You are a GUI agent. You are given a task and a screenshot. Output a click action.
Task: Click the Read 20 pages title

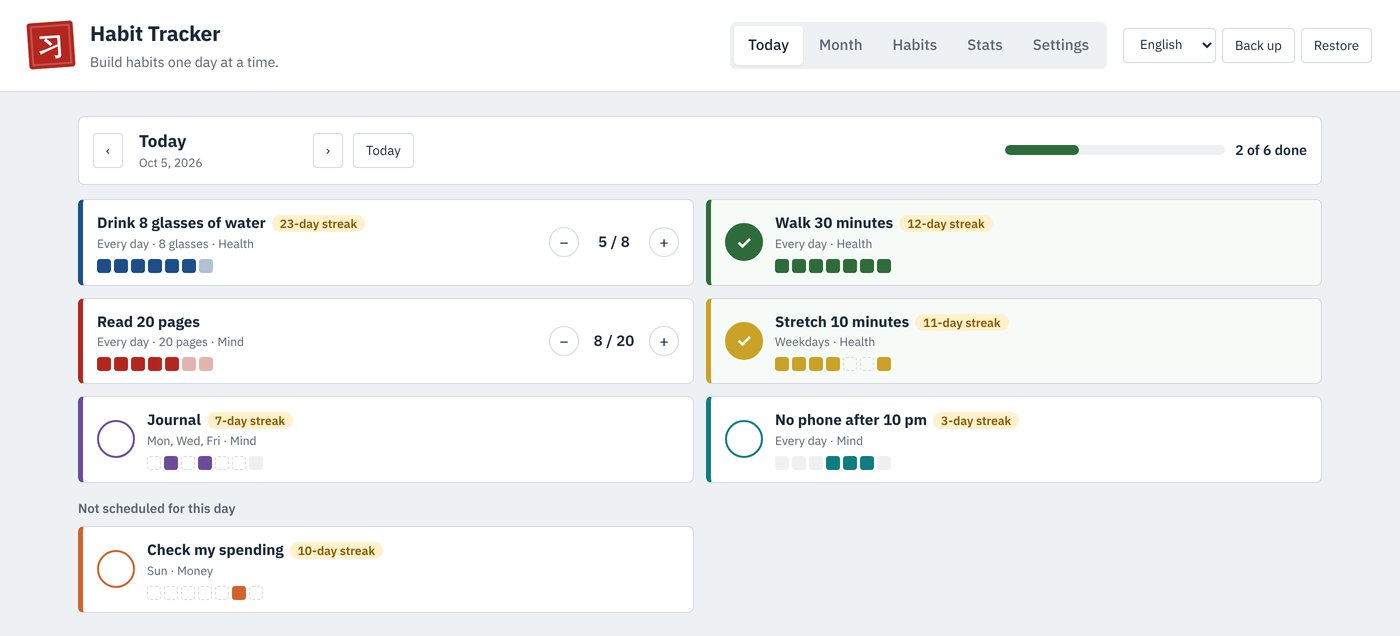click(148, 322)
